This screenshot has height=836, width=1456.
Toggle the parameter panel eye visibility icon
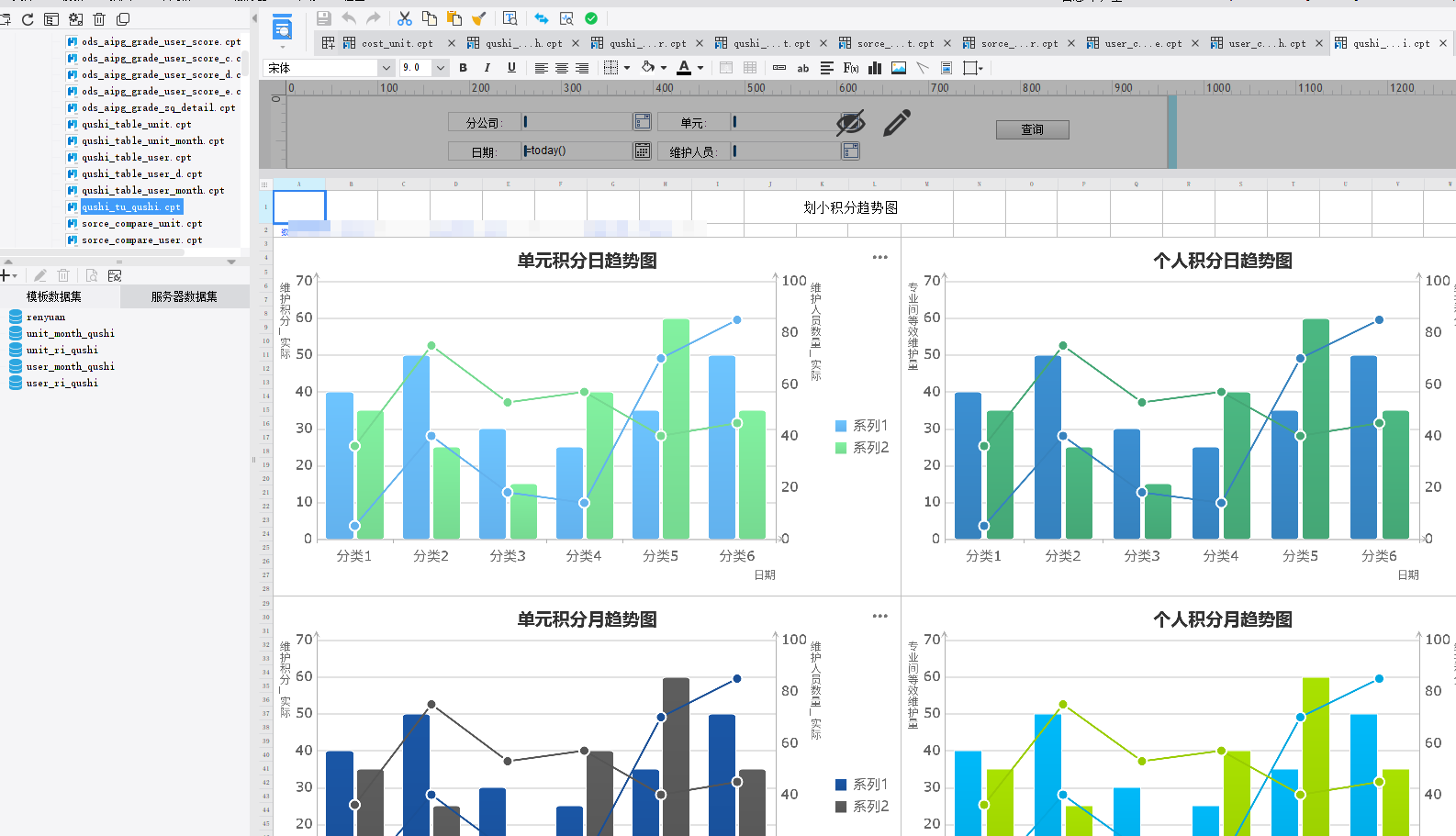[851, 123]
